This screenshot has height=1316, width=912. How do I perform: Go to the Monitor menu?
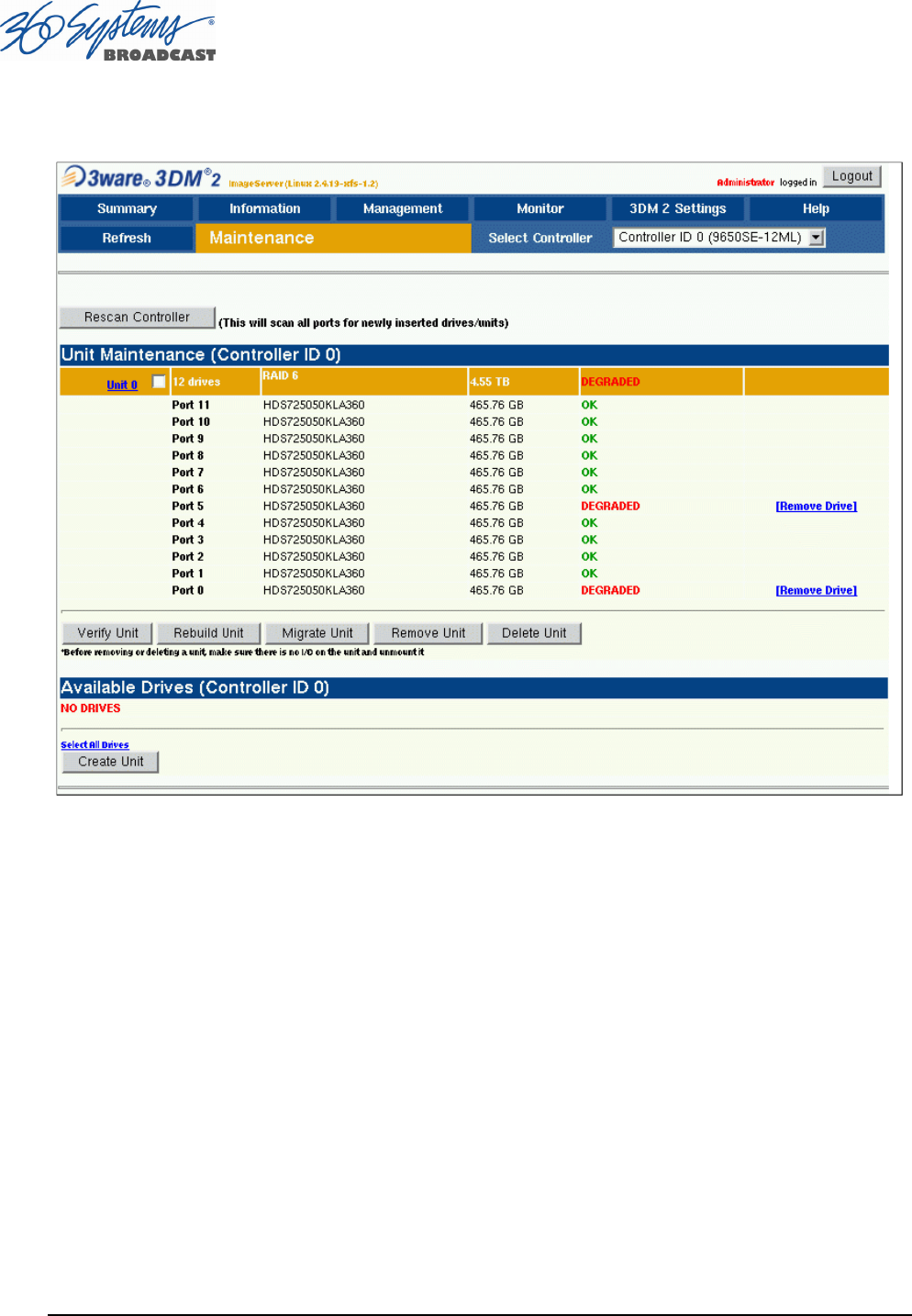coord(539,209)
